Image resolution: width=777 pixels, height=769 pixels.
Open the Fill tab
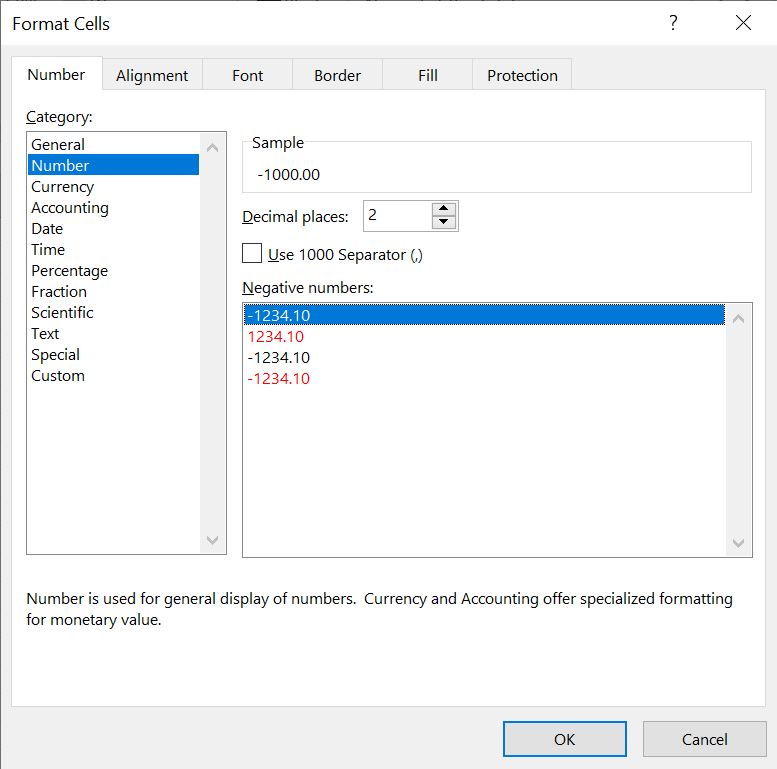[x=428, y=75]
